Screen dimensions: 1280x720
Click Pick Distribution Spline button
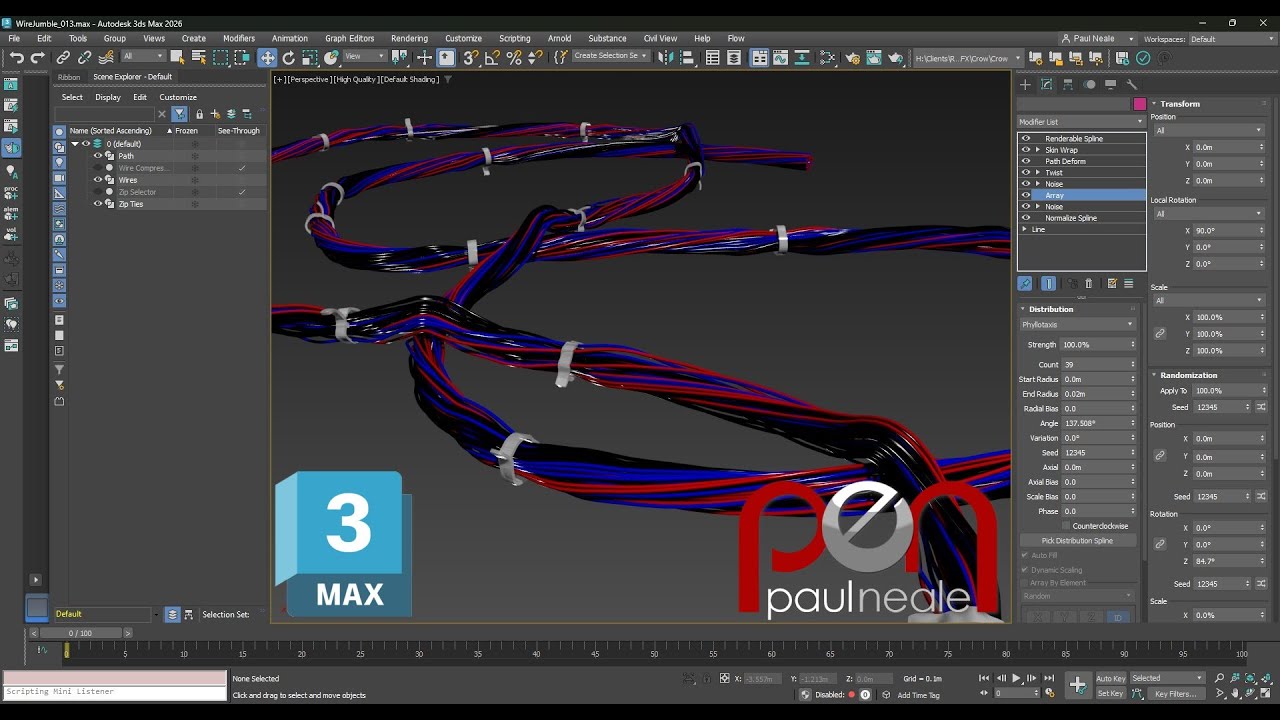1077,541
